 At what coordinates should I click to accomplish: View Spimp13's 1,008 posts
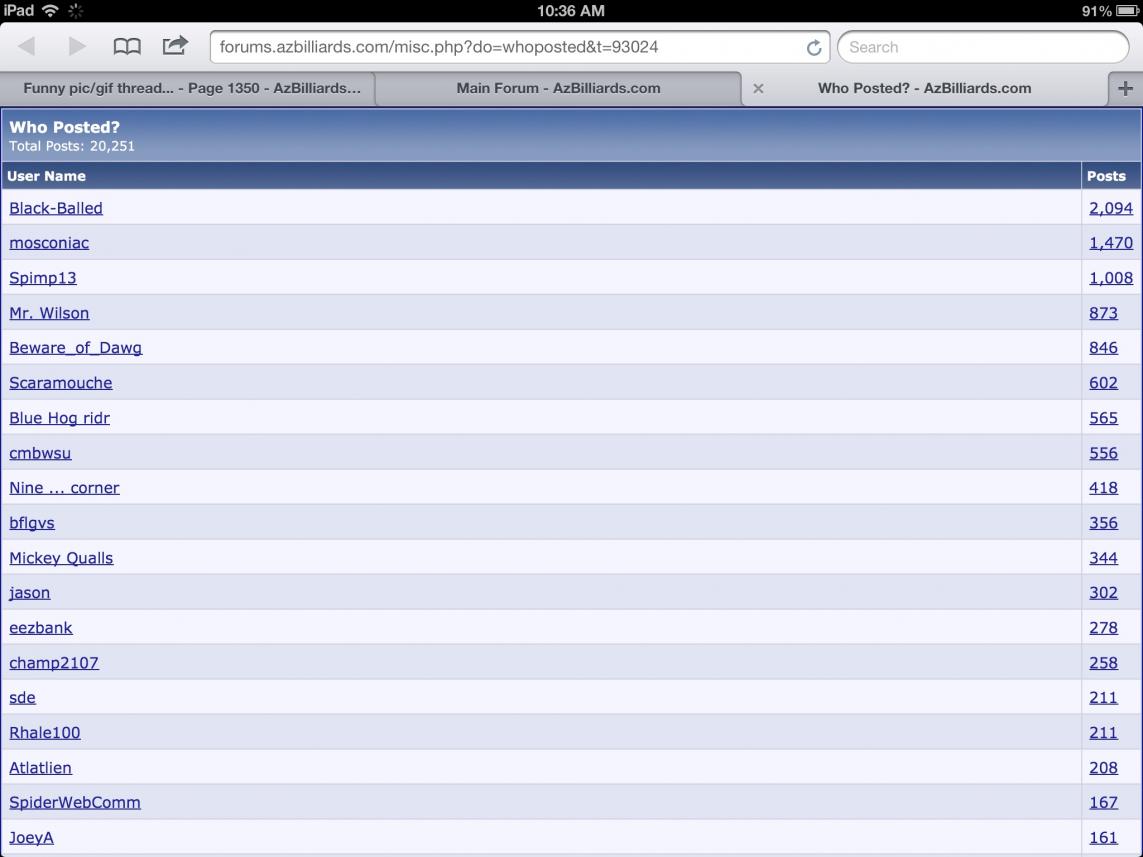(x=1110, y=278)
